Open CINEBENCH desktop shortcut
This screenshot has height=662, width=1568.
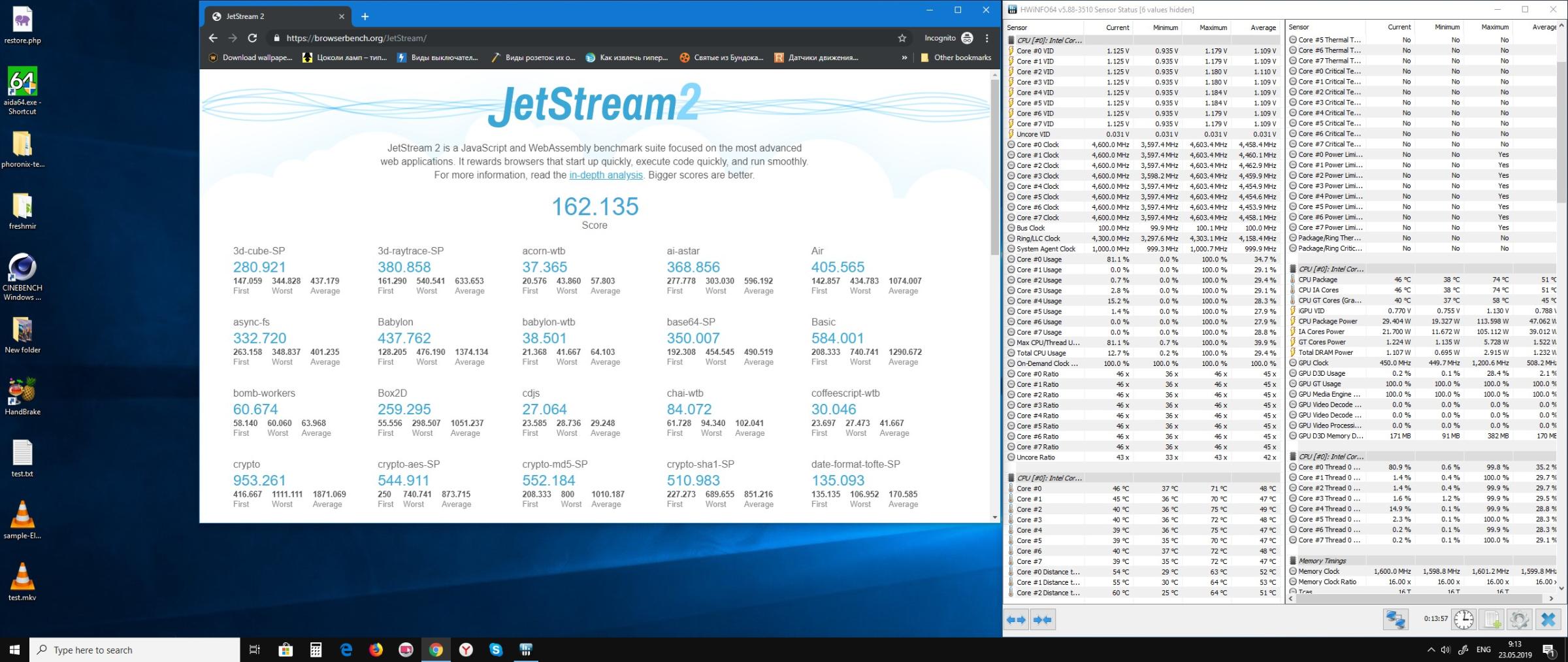(x=22, y=277)
